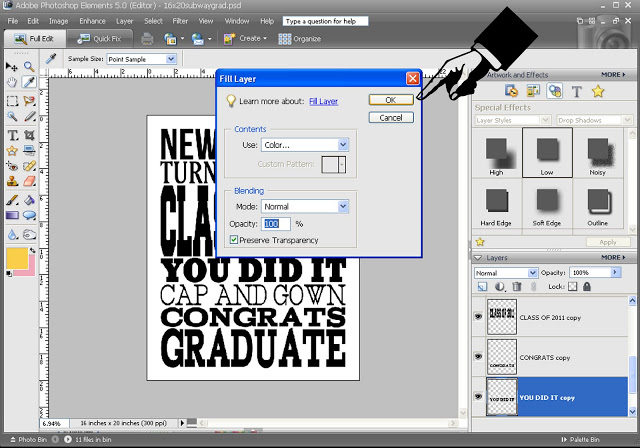Screen dimensions: 640x448
Task: Switch to the Full Edit tab
Action: point(35,39)
